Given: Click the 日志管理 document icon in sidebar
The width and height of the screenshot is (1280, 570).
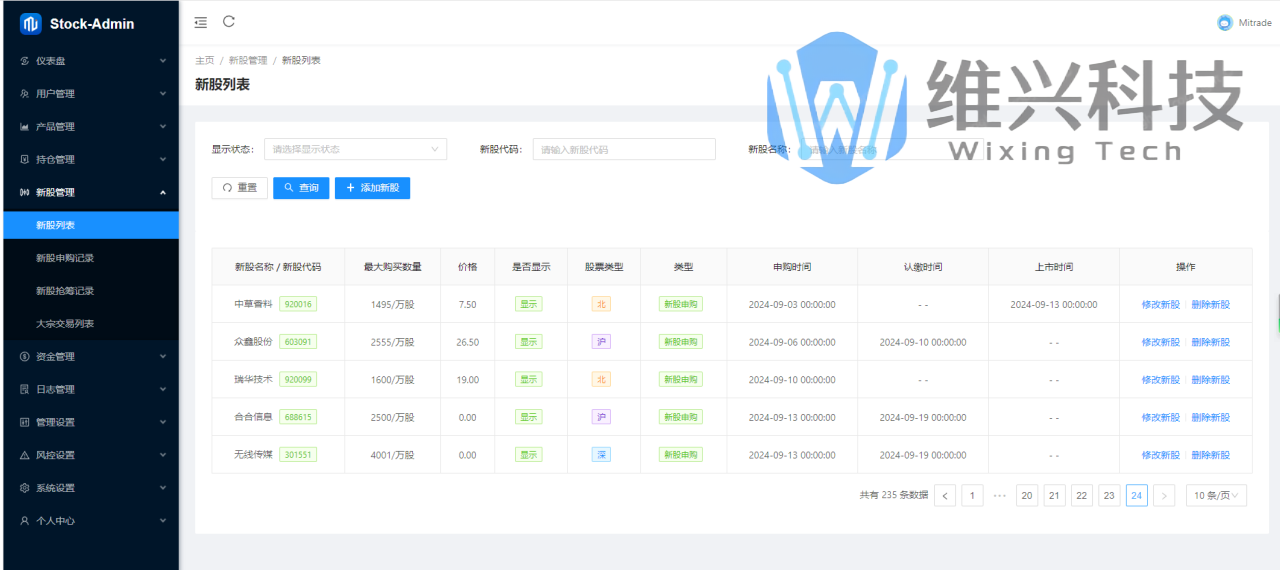Looking at the screenshot, I should click(25, 390).
